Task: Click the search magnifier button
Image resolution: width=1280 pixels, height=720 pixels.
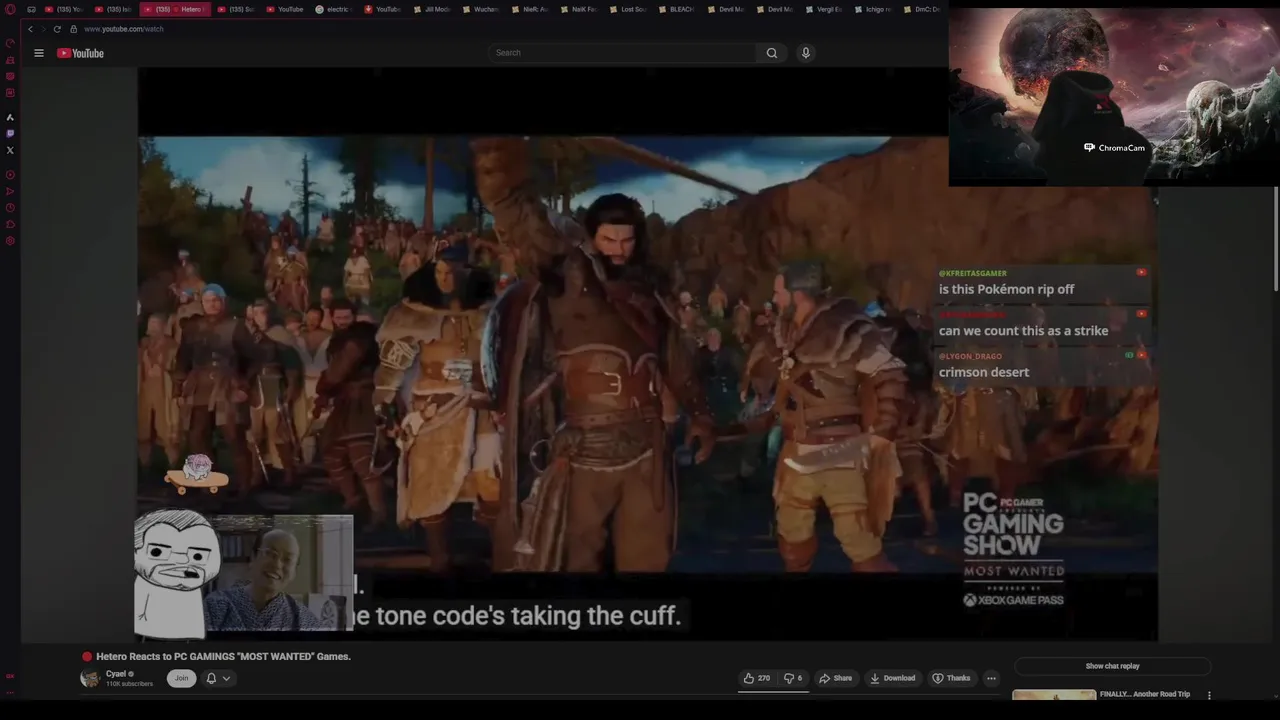Action: point(772,53)
